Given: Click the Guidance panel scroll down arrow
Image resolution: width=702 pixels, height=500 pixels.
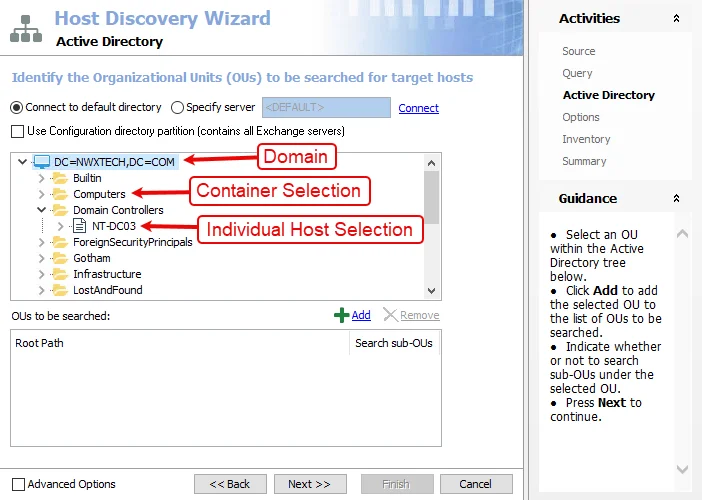Looking at the screenshot, I should [x=682, y=469].
